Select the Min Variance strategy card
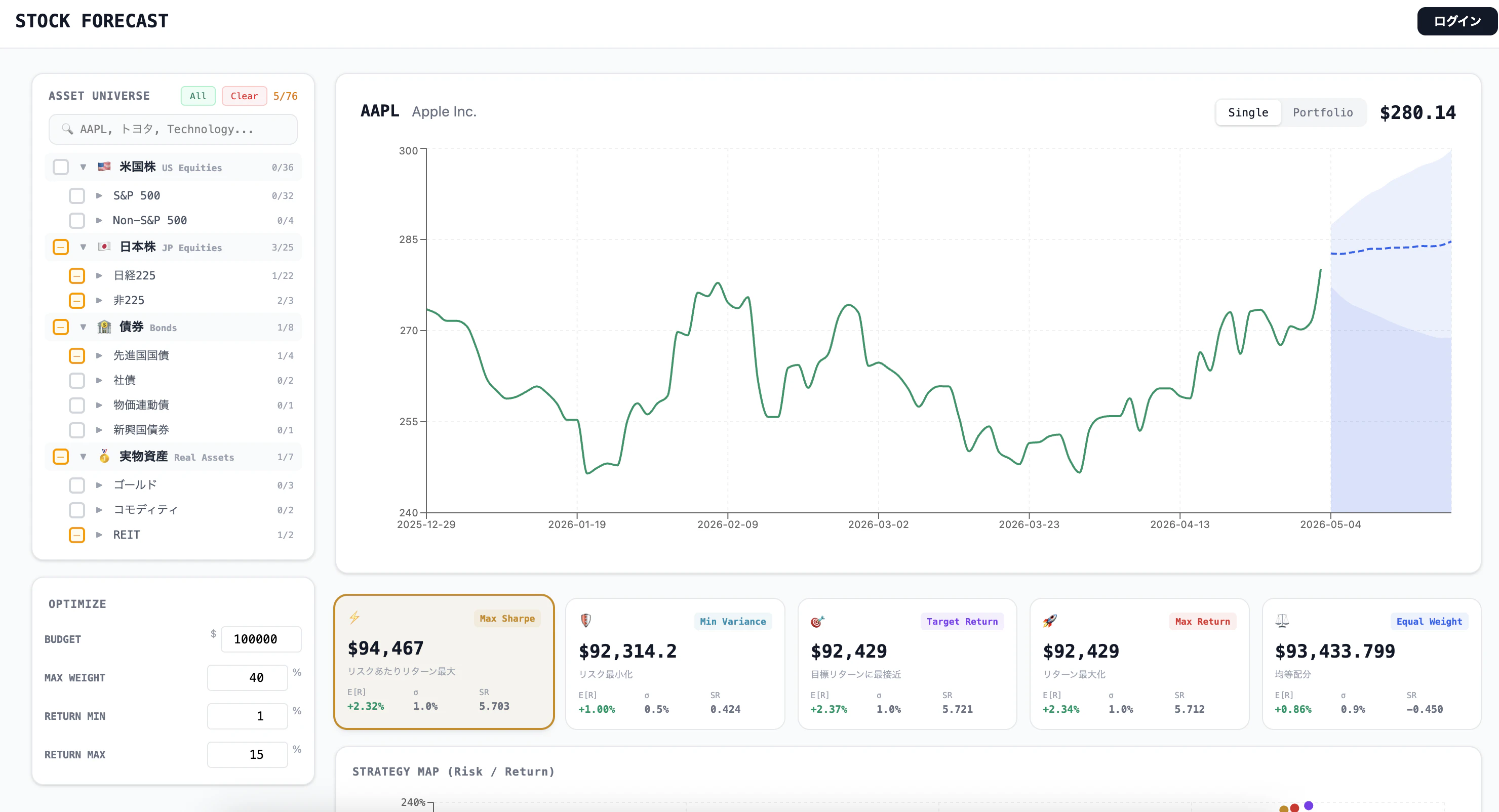Image resolution: width=1499 pixels, height=812 pixels. click(x=675, y=664)
